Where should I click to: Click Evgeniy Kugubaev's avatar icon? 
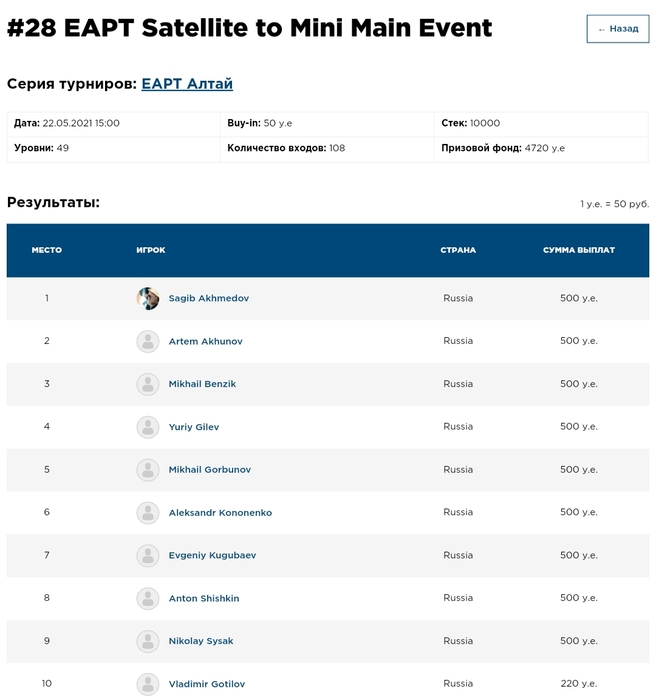pos(148,556)
